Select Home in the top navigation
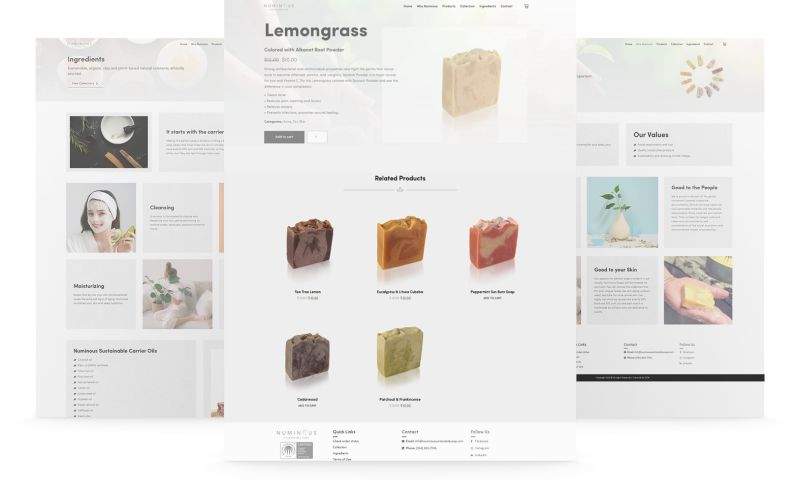 pos(408,6)
